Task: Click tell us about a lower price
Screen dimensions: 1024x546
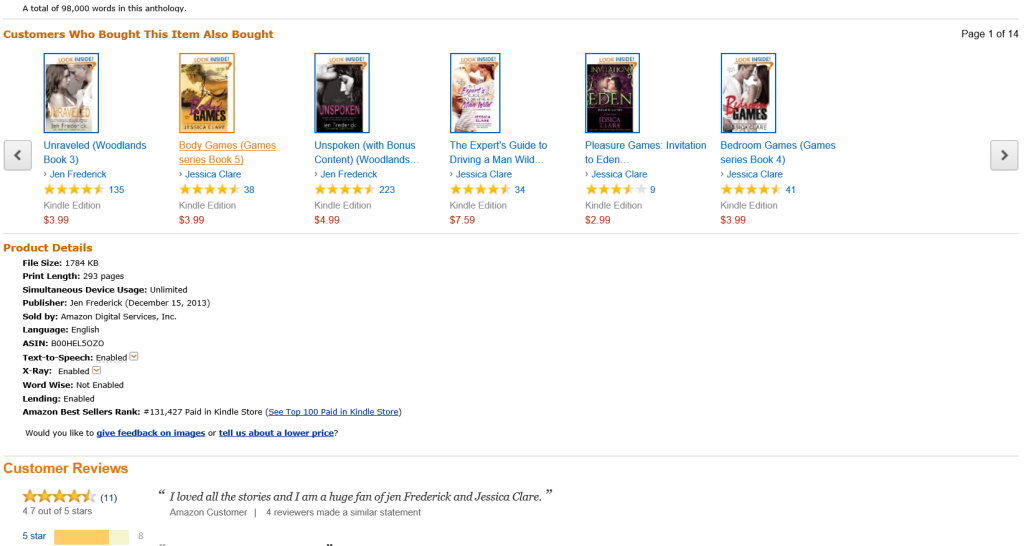Action: [x=276, y=433]
